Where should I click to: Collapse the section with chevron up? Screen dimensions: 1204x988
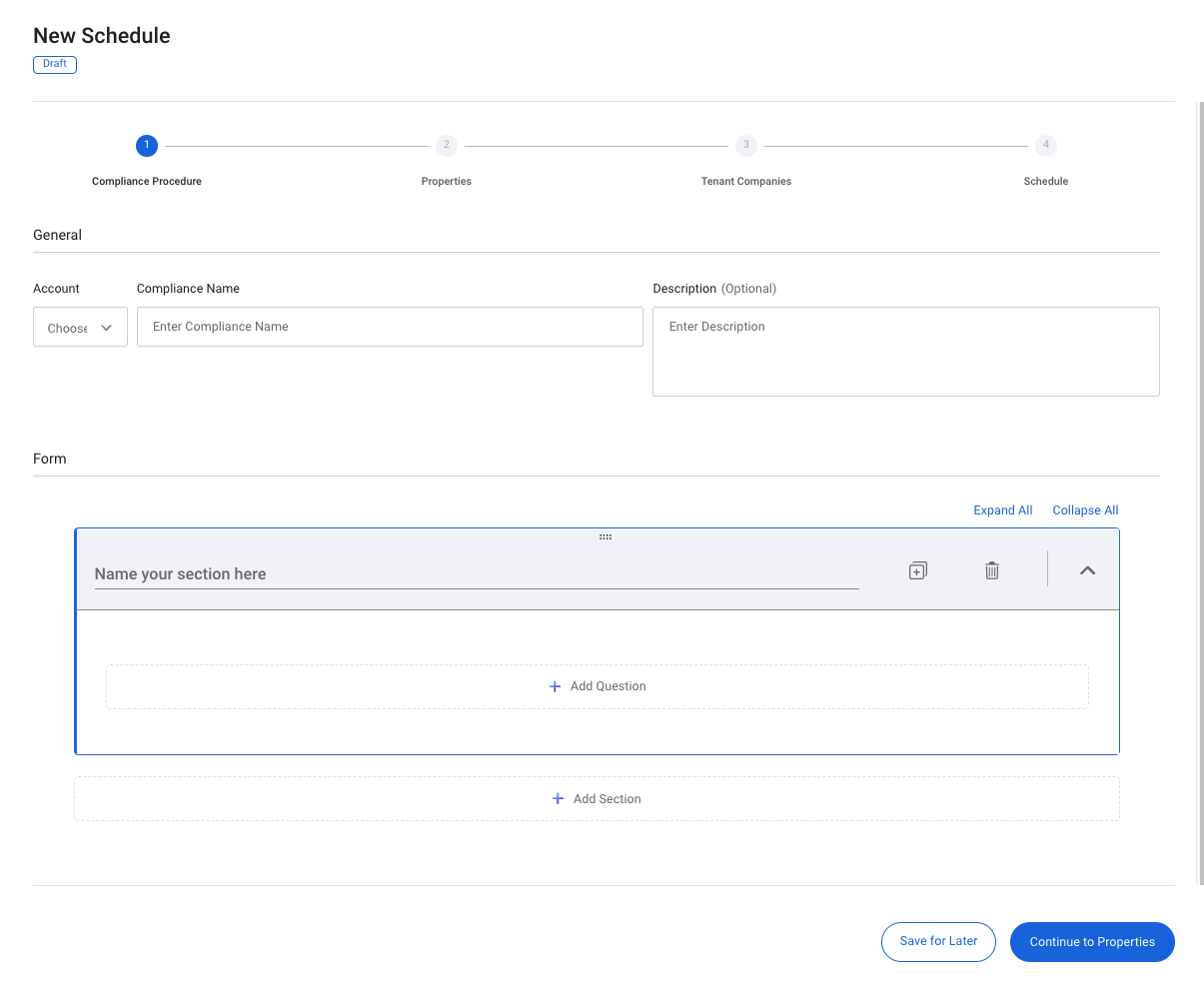tap(1087, 570)
